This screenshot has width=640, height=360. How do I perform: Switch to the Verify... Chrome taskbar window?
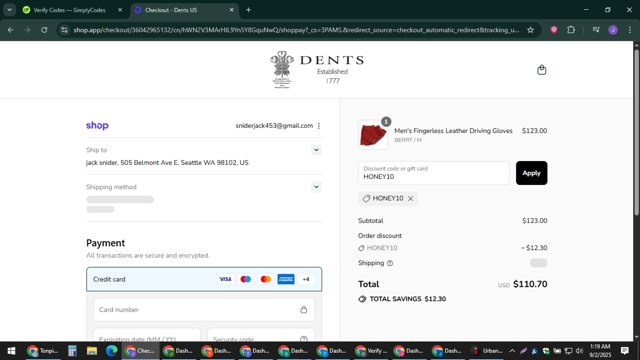click(371, 351)
